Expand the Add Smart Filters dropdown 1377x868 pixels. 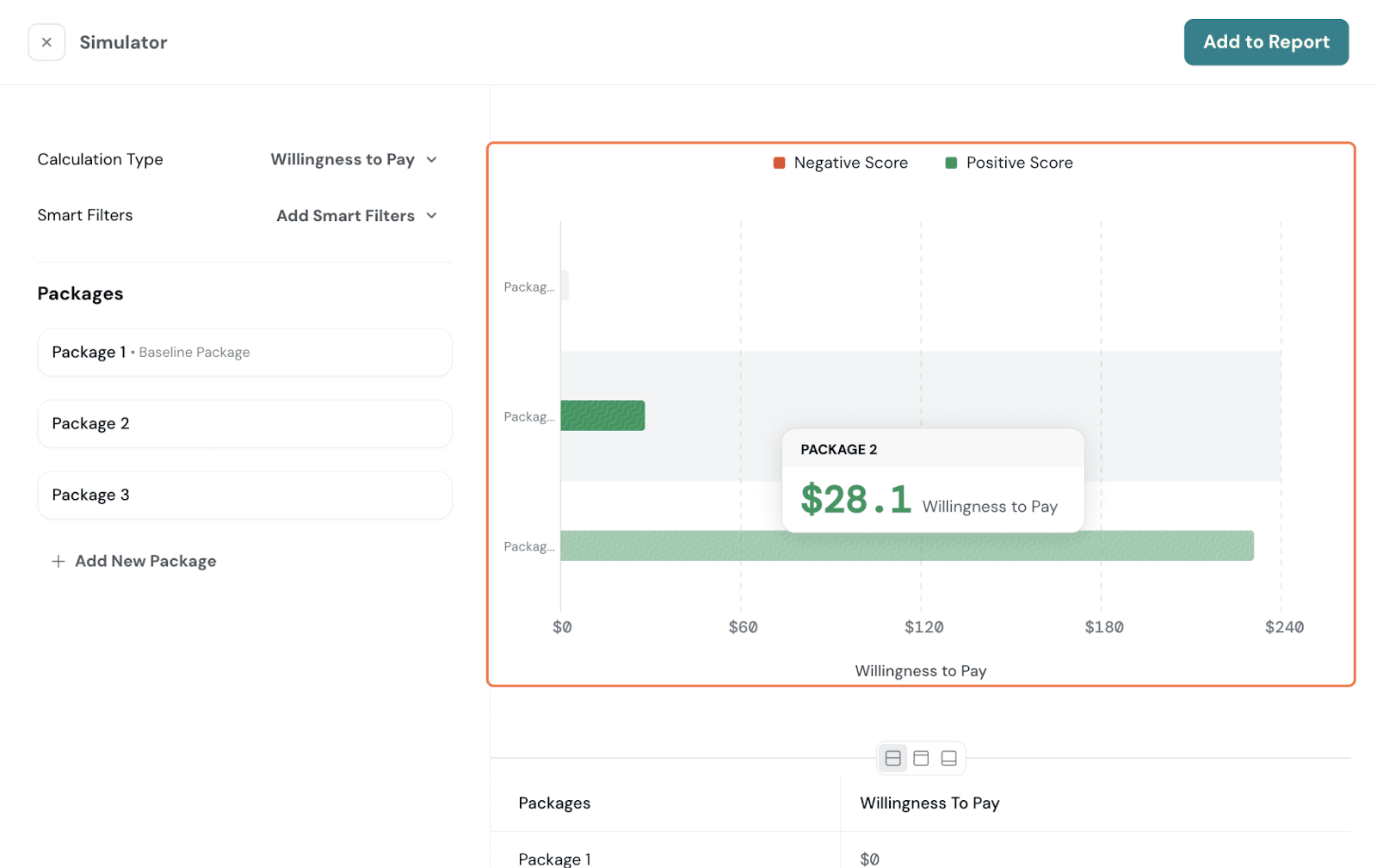coord(345,216)
